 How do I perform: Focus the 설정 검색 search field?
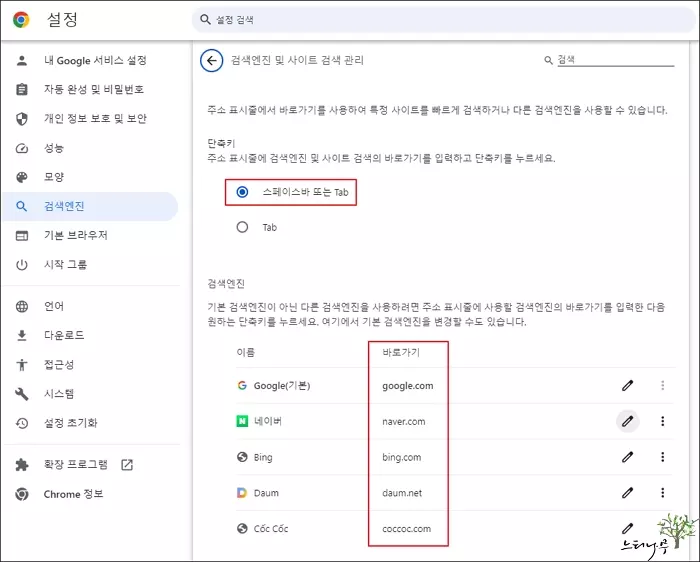(x=443, y=20)
